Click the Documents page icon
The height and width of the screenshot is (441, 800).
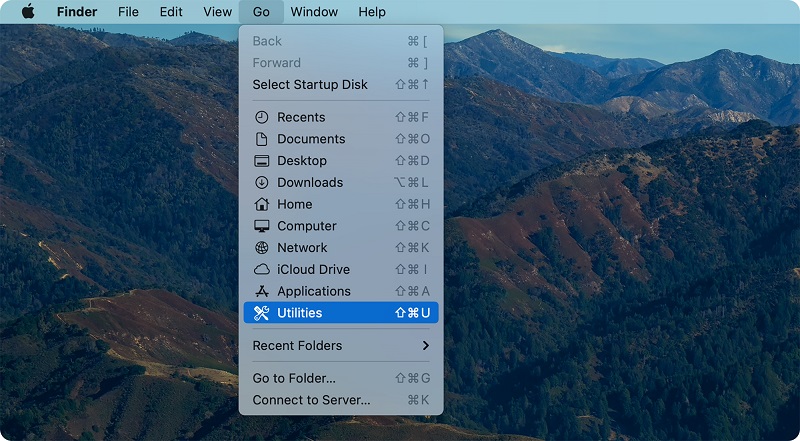pos(262,139)
